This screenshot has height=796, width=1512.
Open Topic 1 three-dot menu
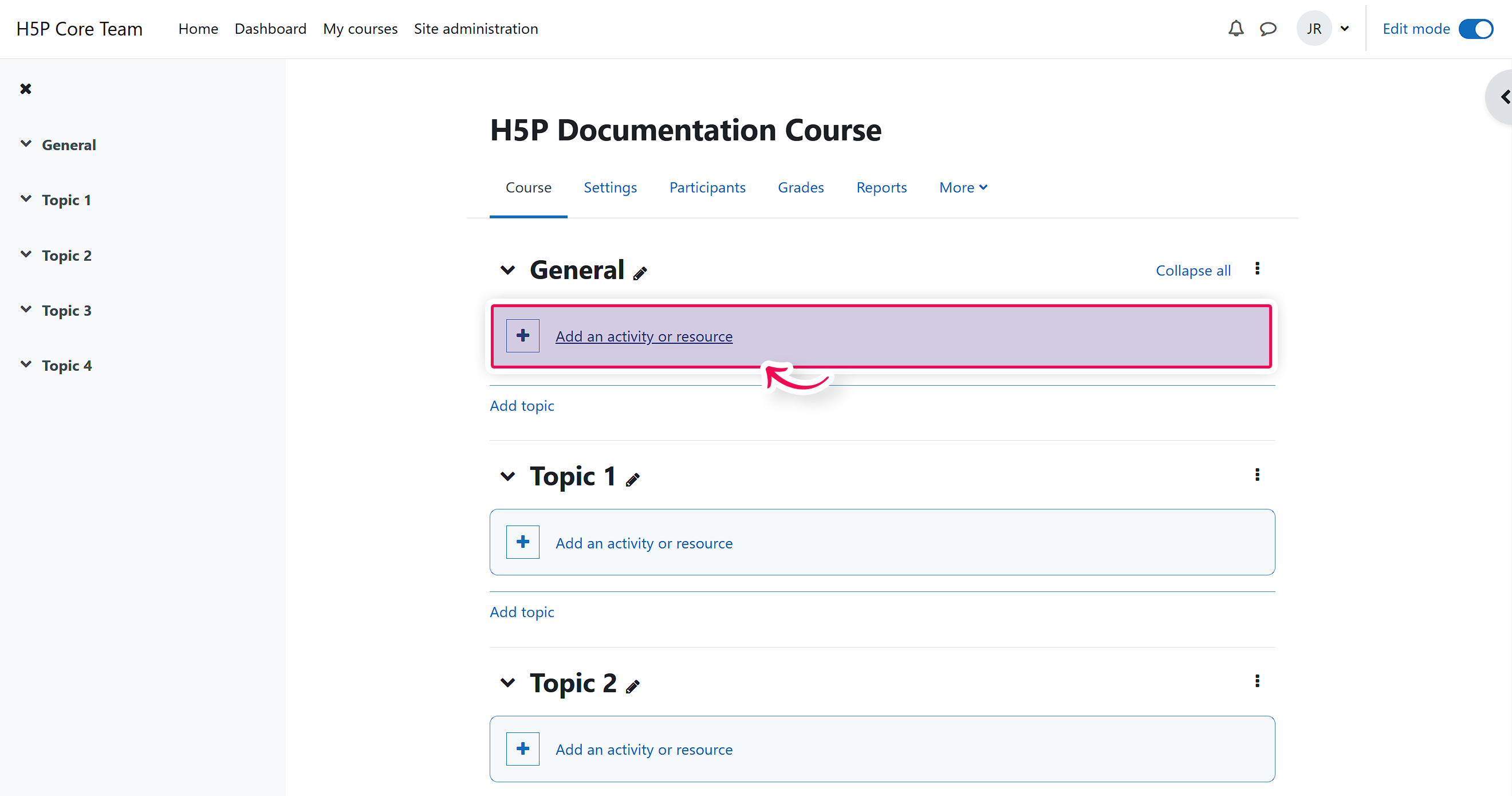coord(1257,474)
